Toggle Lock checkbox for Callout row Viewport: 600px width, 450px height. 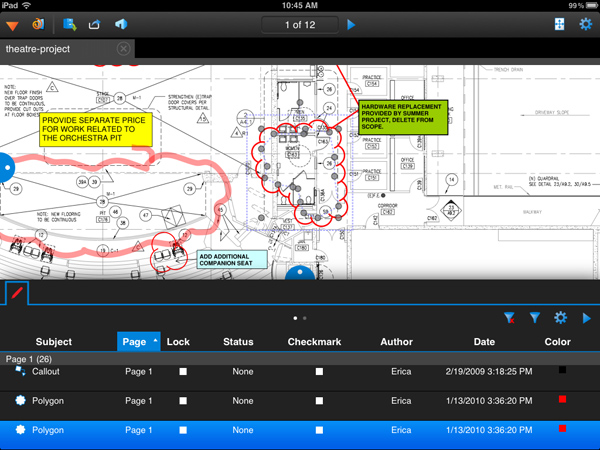click(x=183, y=372)
